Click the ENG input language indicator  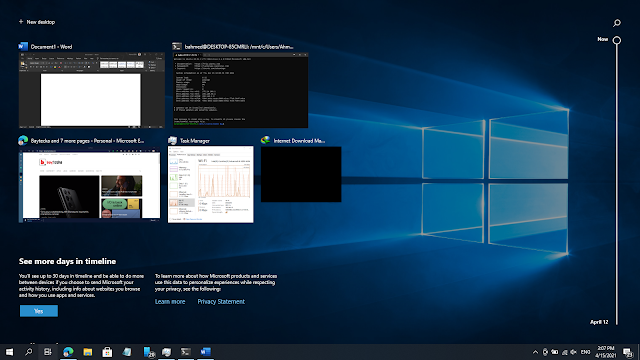click(586, 352)
